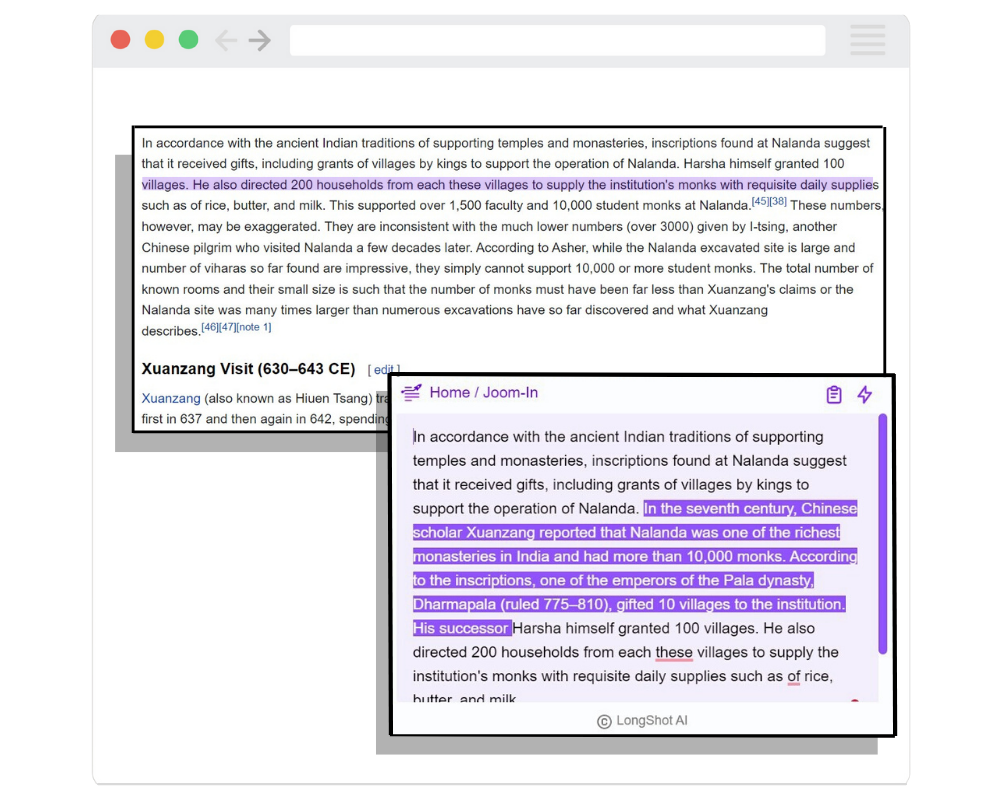This screenshot has height=800, width=1000.
Task: Click the edit link beside Xuanzang Visit heading
Action: tap(383, 369)
